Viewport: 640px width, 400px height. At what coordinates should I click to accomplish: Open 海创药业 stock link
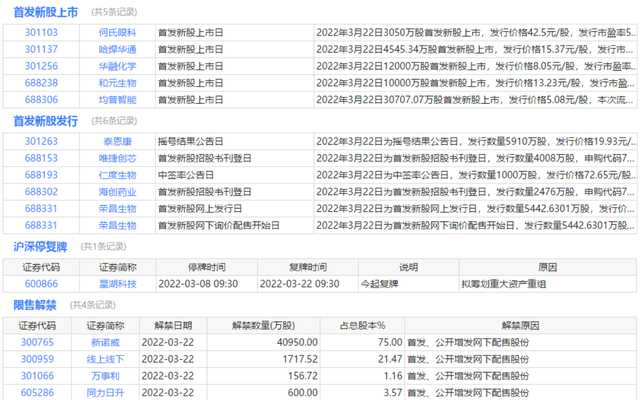(x=118, y=192)
